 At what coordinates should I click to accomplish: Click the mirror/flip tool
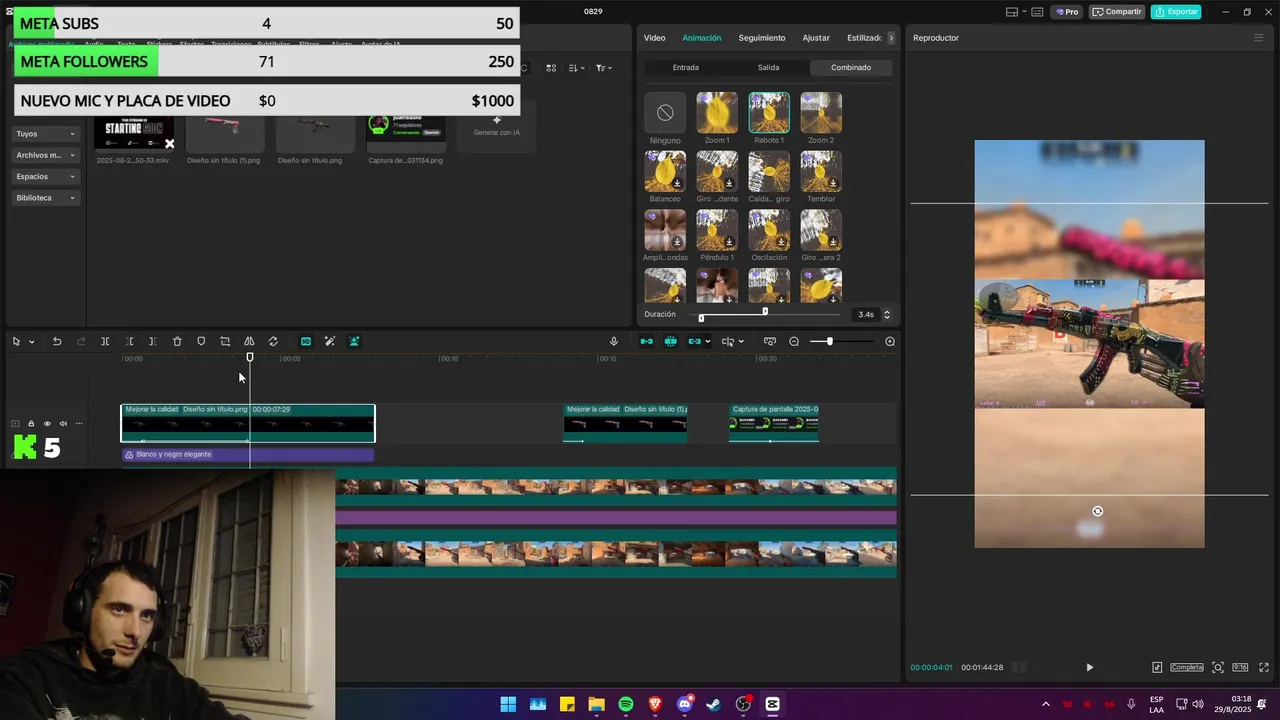249,342
